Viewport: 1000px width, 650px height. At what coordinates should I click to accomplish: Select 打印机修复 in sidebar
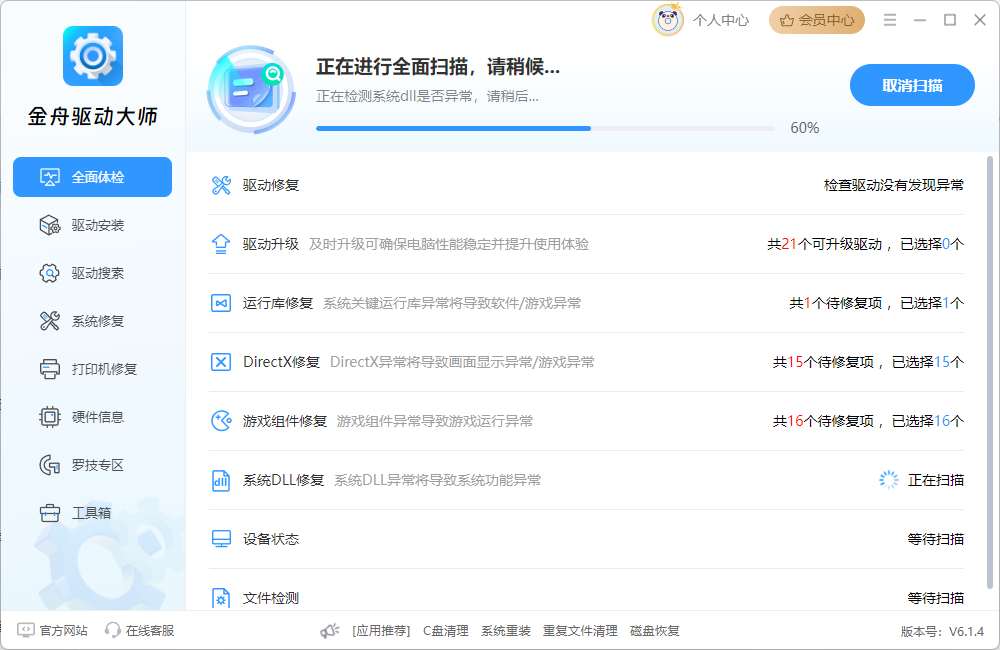click(92, 369)
